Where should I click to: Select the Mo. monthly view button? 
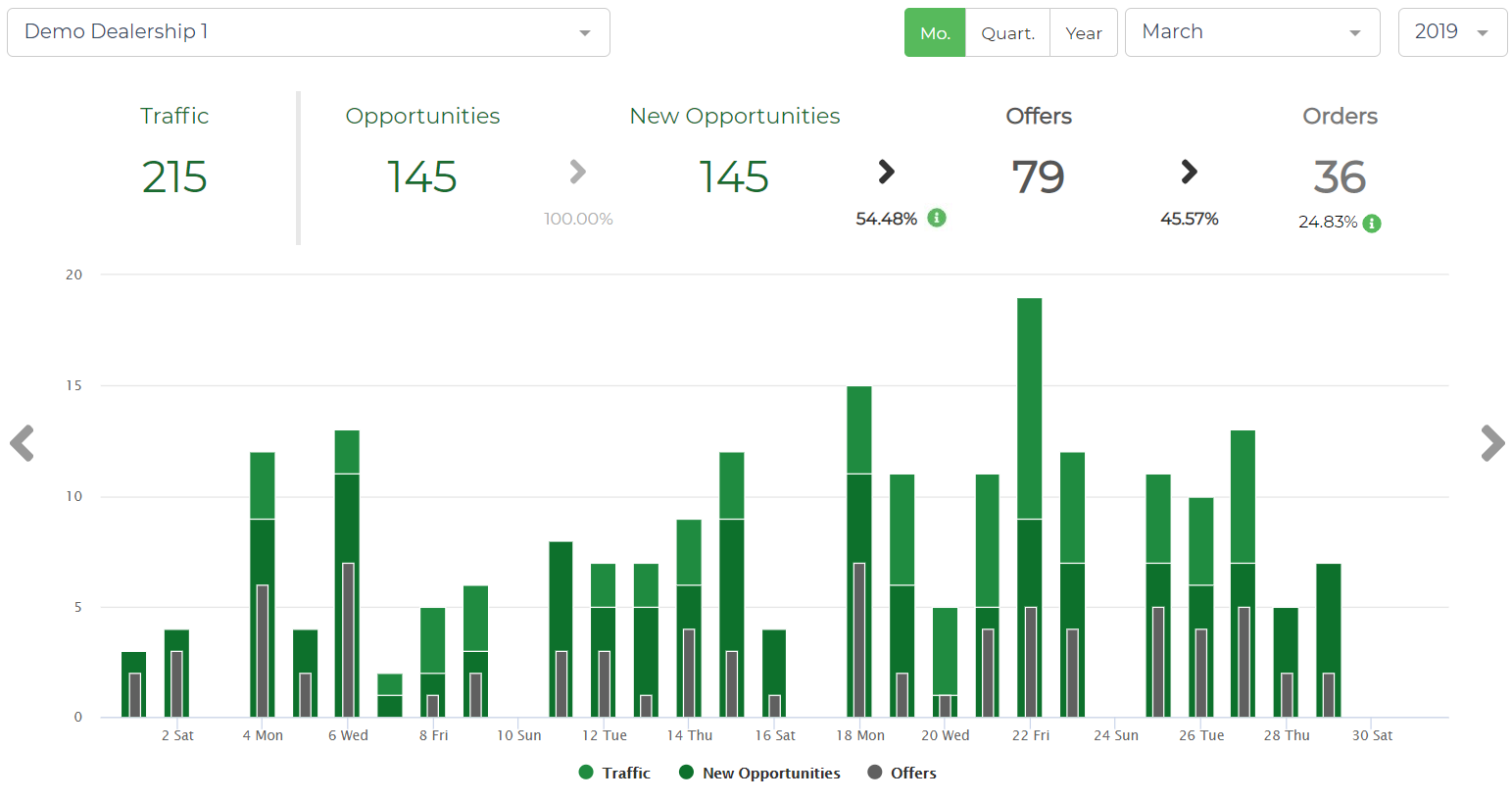pyautogui.click(x=935, y=33)
